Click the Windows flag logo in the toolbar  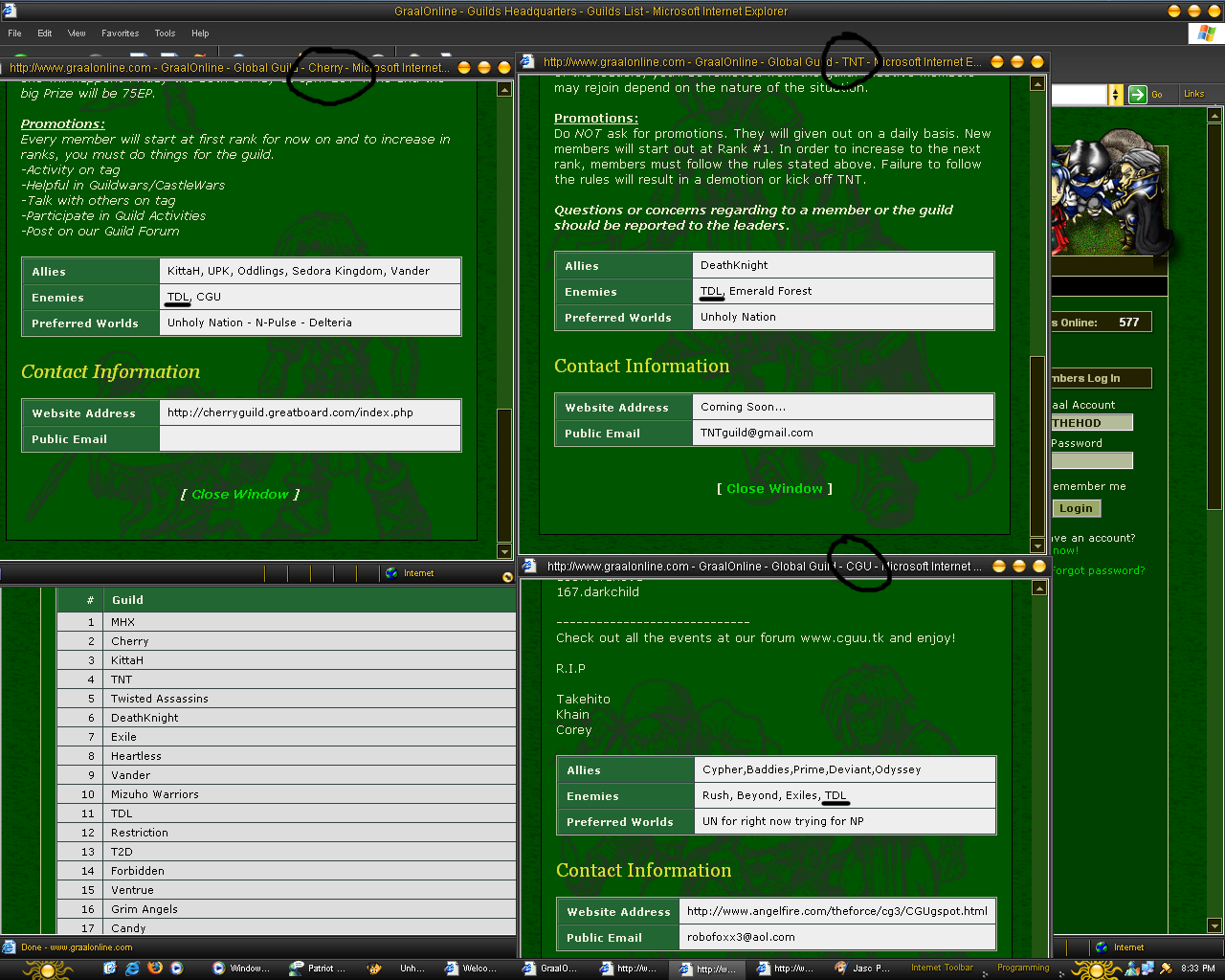point(1205,33)
